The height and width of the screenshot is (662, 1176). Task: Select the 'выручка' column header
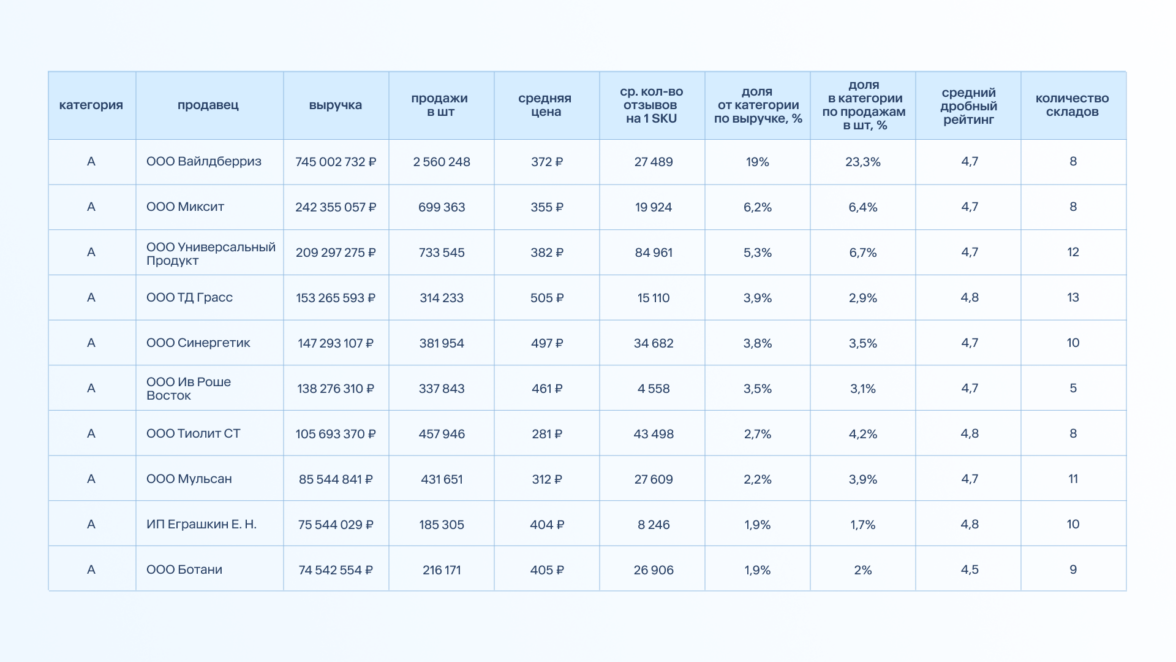(x=336, y=105)
